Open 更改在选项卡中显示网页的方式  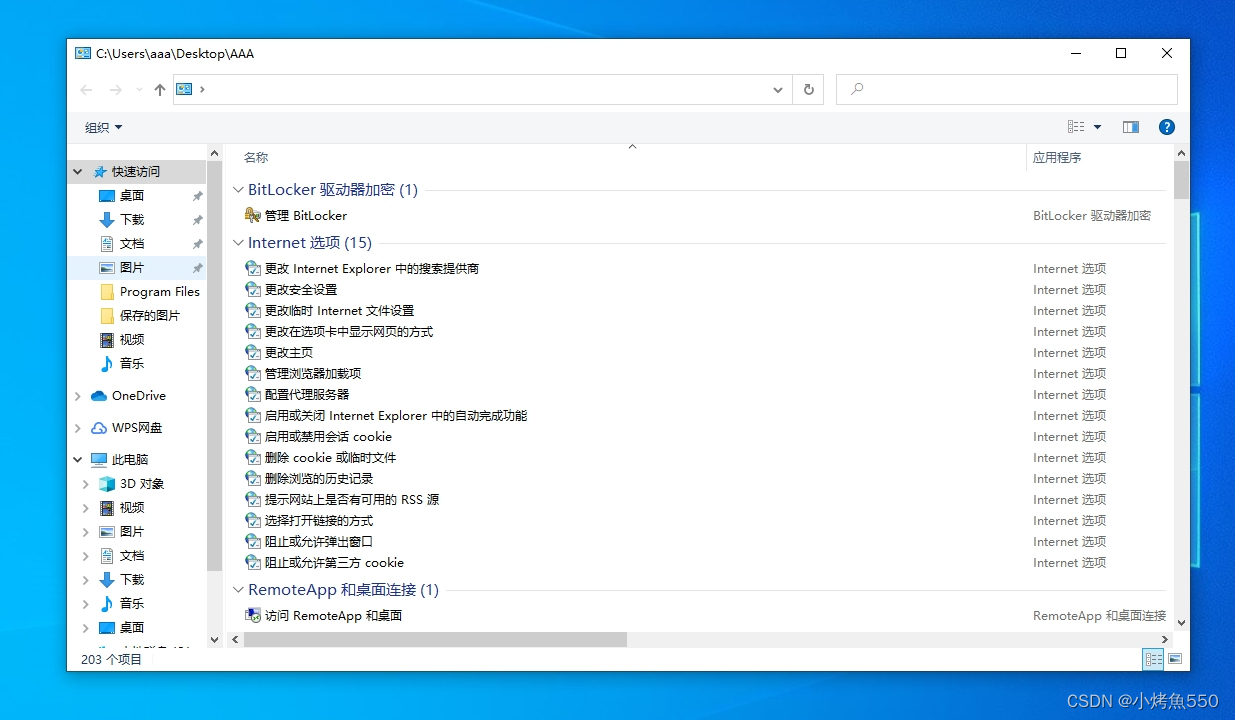pos(349,331)
